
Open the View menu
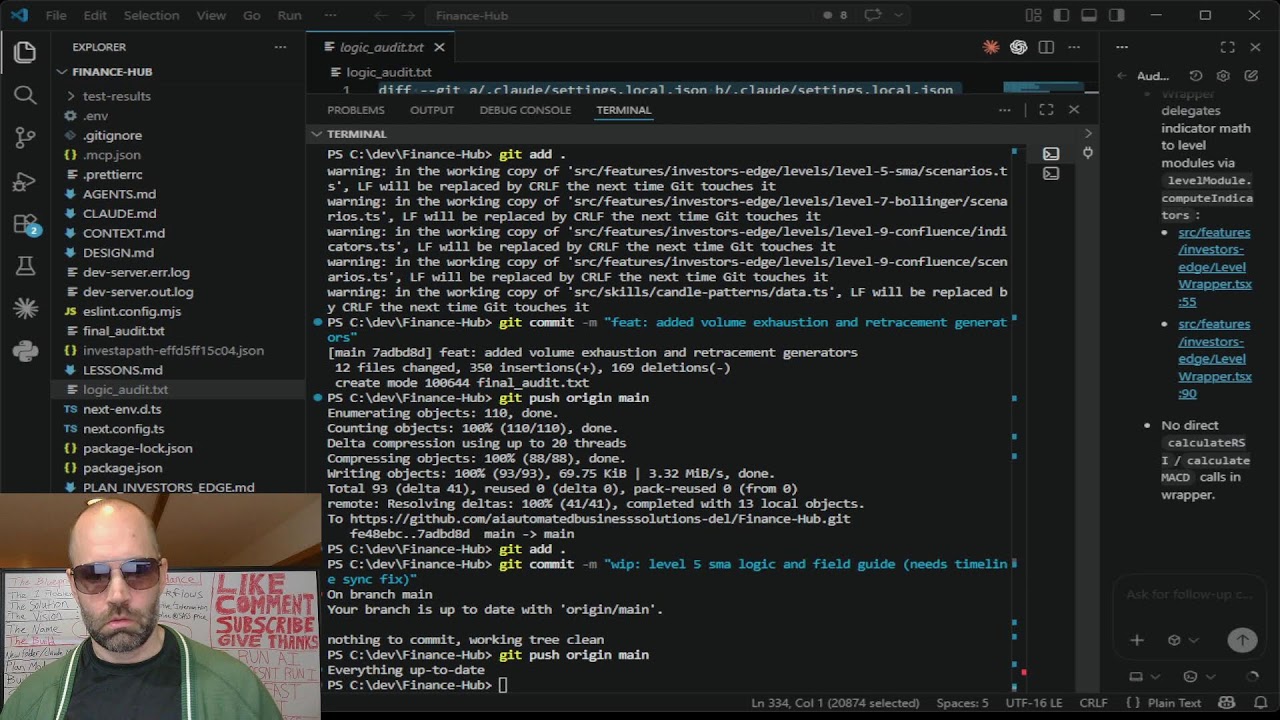click(211, 15)
